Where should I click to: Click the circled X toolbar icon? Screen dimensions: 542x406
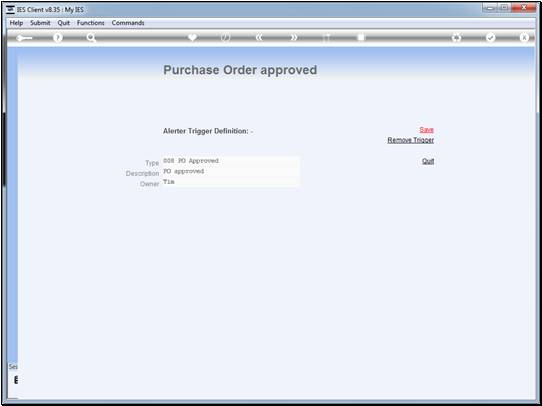[524, 38]
